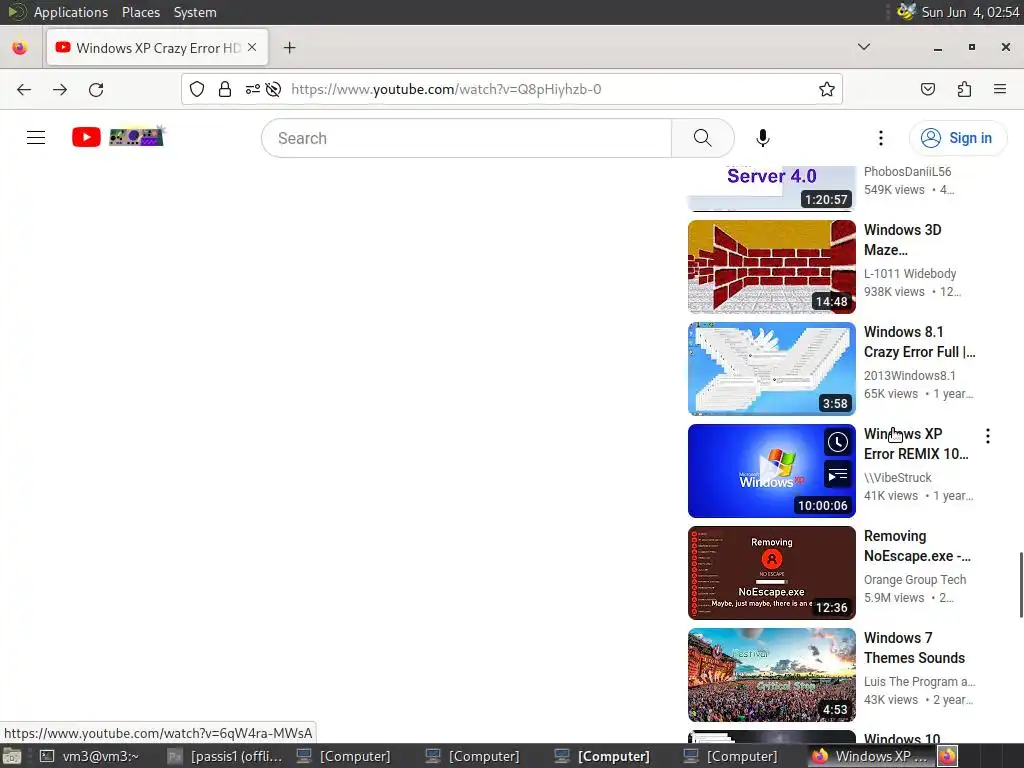
Task: Select the Windows XP Crazy Error HD tab
Action: tap(157, 48)
